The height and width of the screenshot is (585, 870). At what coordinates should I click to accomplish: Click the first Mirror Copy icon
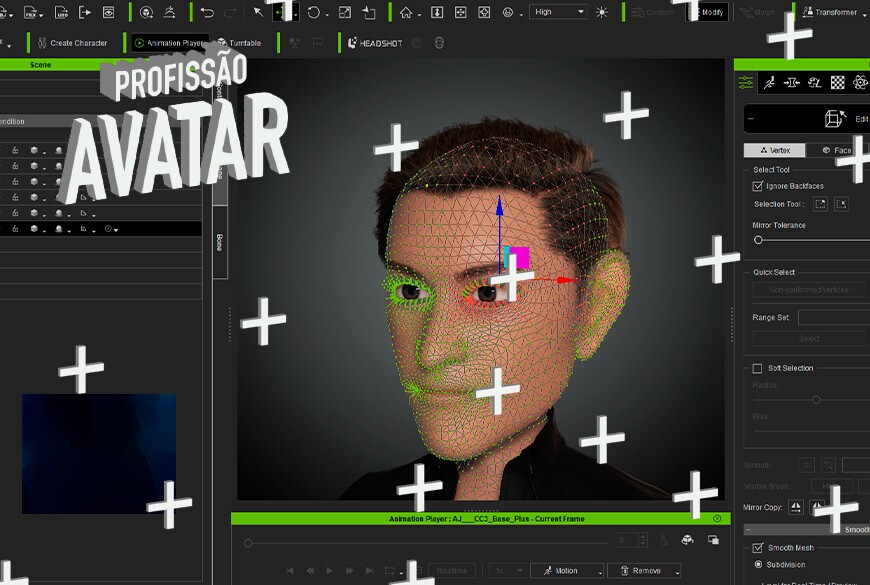[x=795, y=507]
